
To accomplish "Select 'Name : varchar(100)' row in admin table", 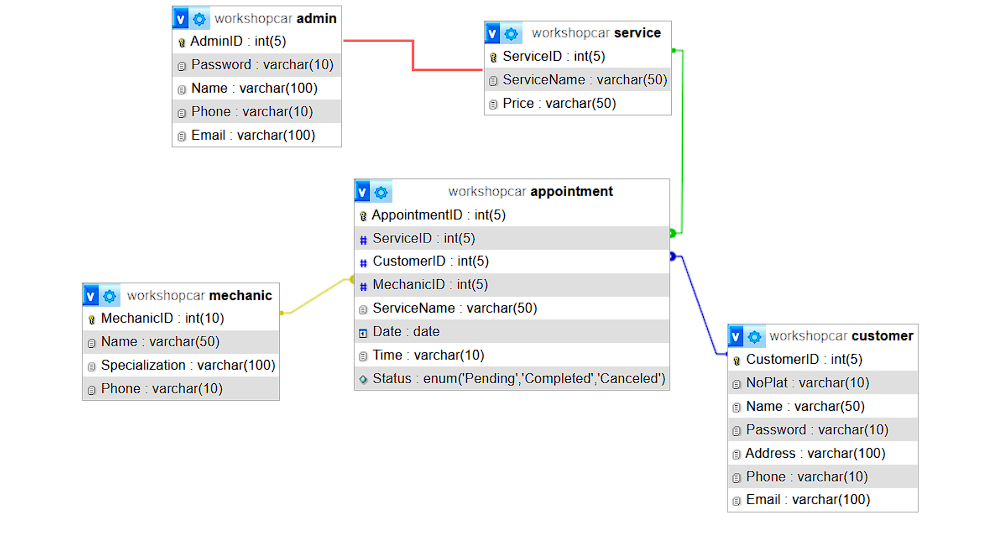I will 257,88.
